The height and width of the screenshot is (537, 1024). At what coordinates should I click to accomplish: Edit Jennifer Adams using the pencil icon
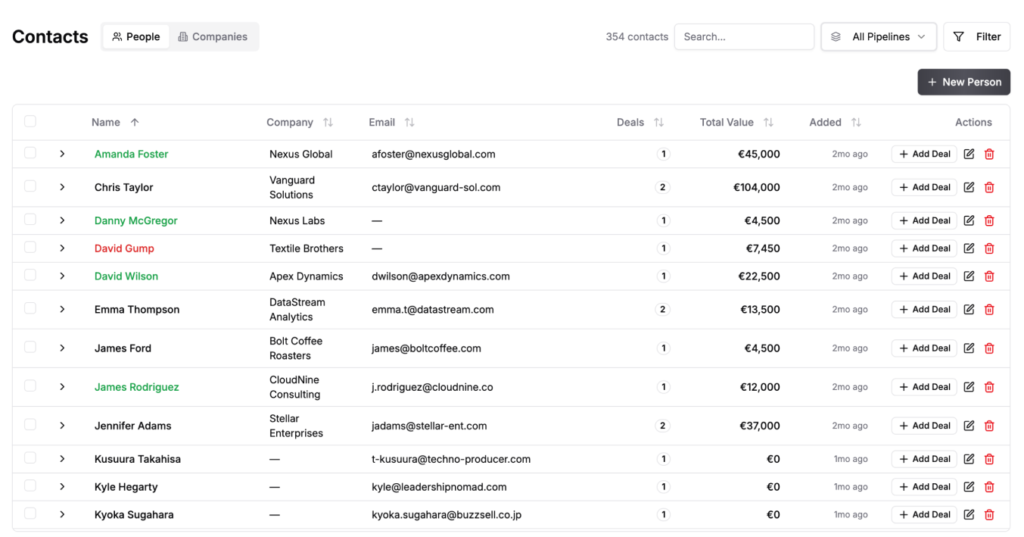[x=969, y=426]
